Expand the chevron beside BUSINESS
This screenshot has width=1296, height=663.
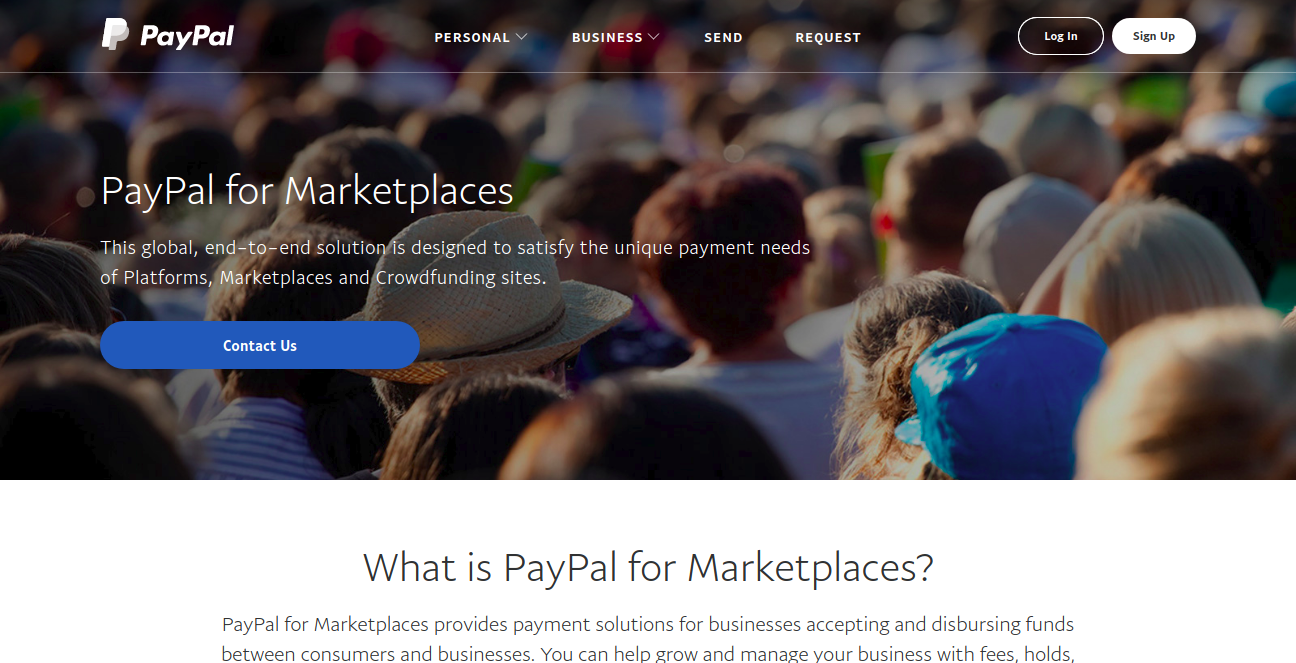point(654,37)
